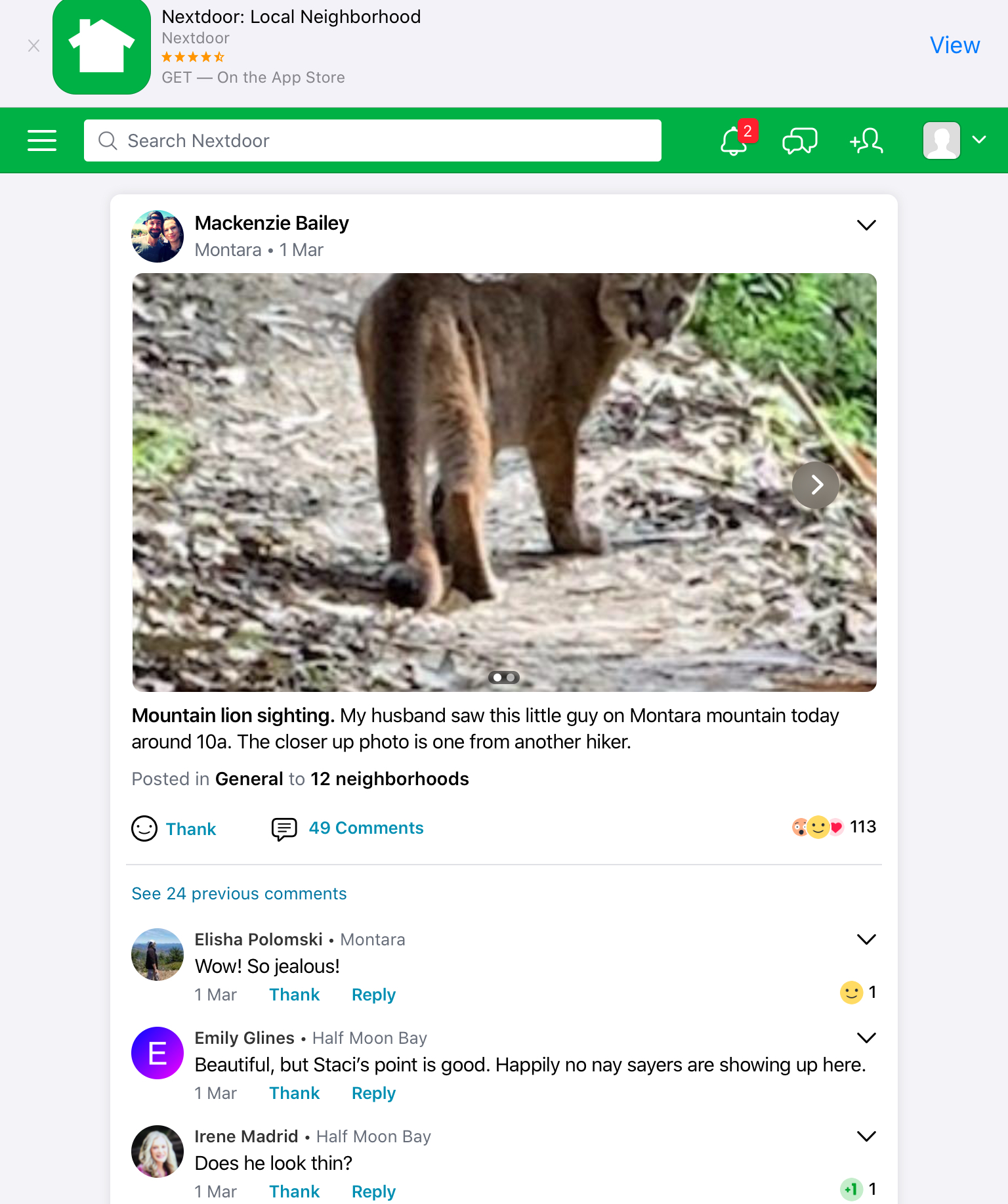Expand Mackenzie Bailey's post options chevron

pos(866,225)
